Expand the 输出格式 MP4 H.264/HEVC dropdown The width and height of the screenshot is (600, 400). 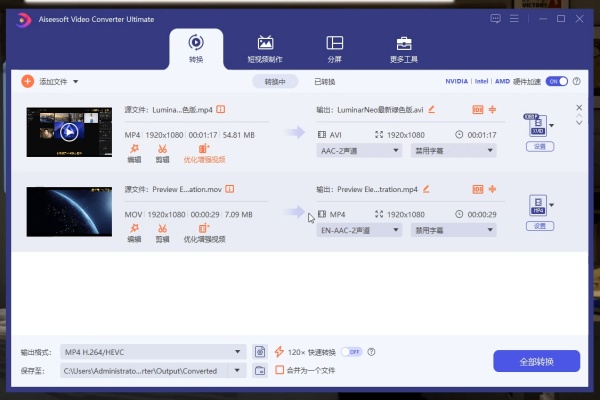(x=238, y=352)
